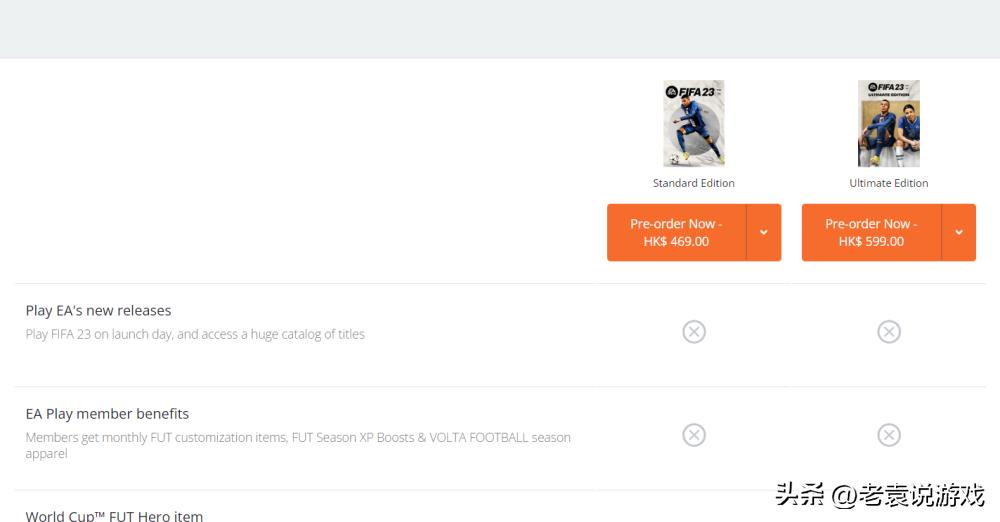Viewport: 1000px width, 522px height.
Task: Click the Standard Edition unavailable icon for new releases
Action: click(x=694, y=332)
